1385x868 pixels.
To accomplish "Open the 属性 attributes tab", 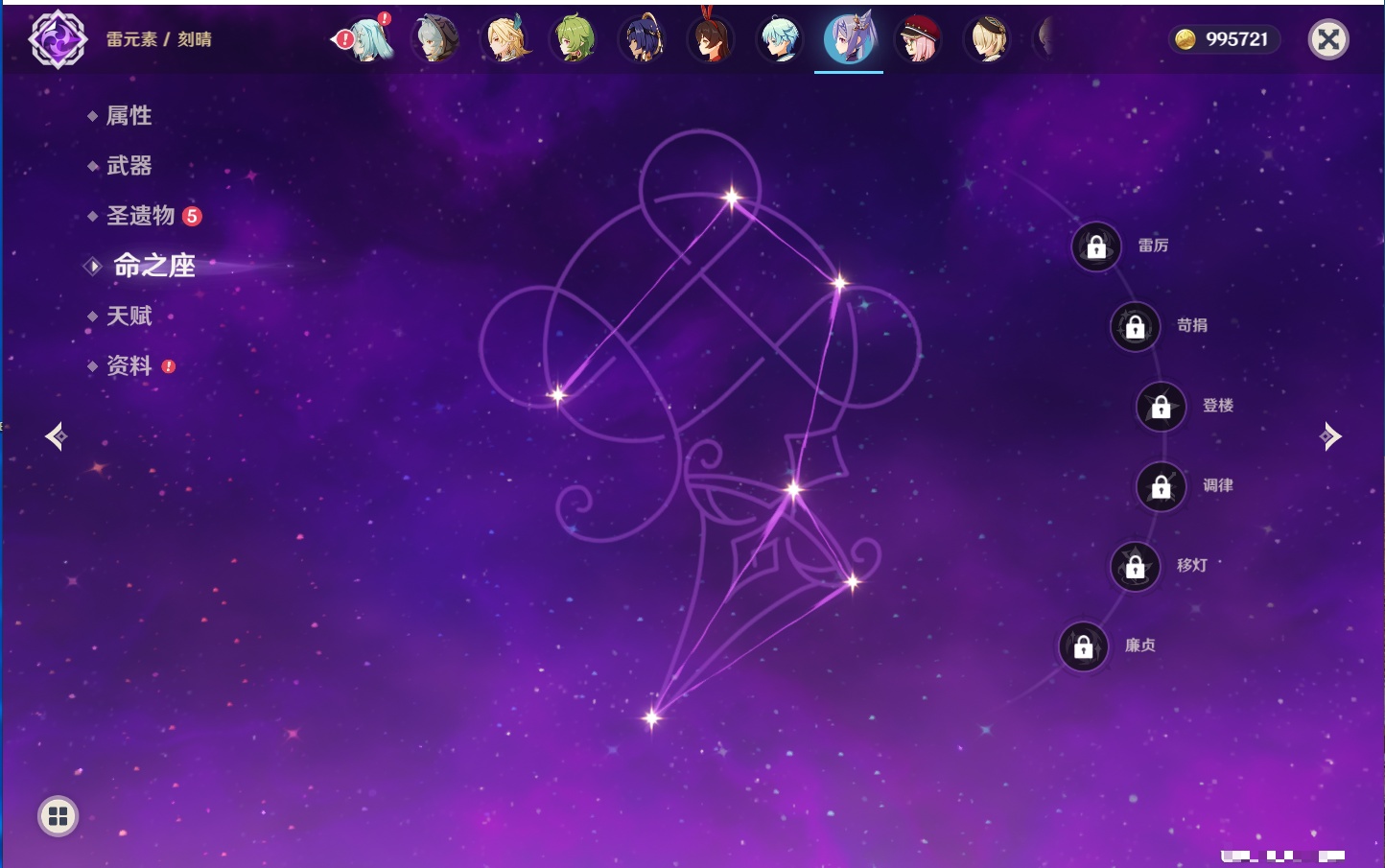I will 129,116.
